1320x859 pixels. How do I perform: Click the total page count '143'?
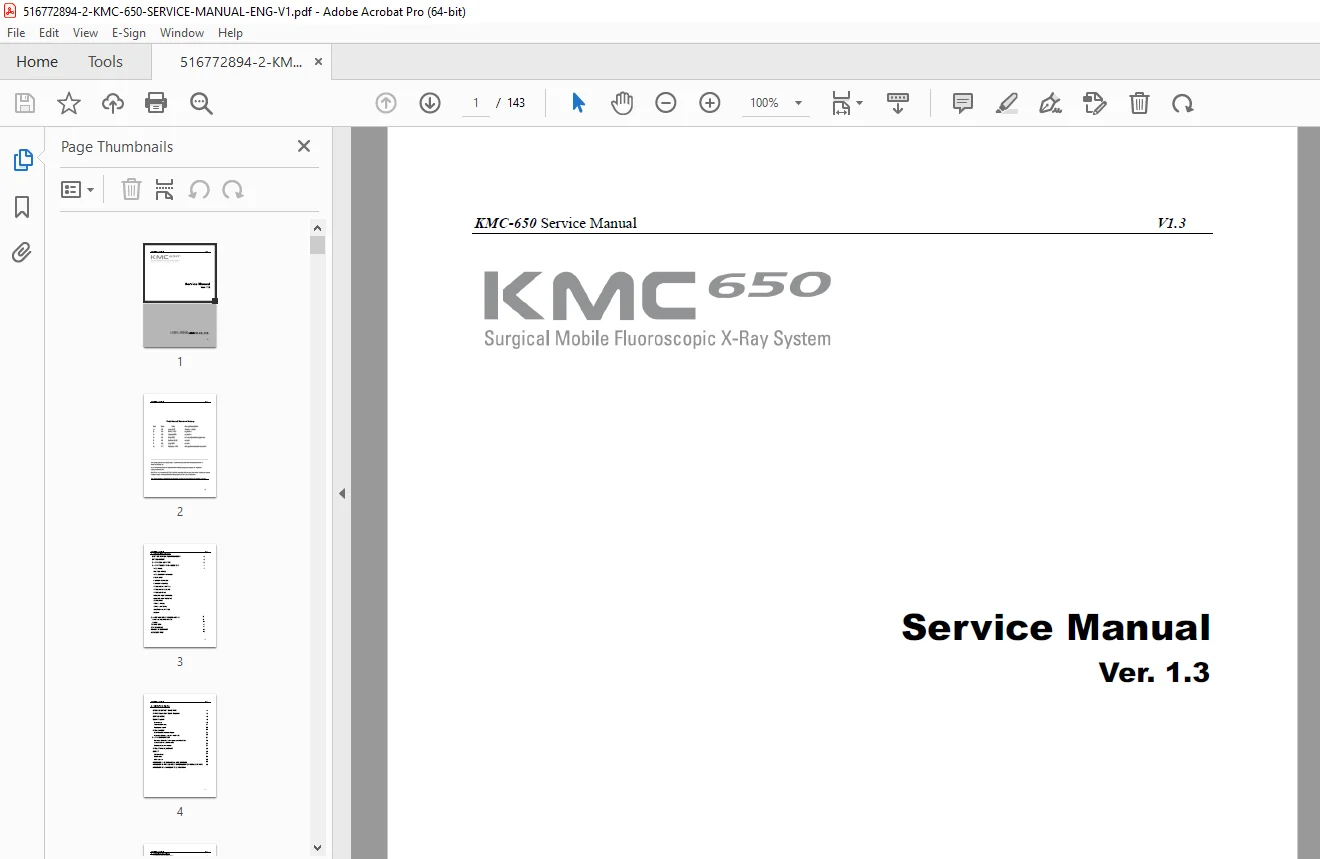pos(516,103)
